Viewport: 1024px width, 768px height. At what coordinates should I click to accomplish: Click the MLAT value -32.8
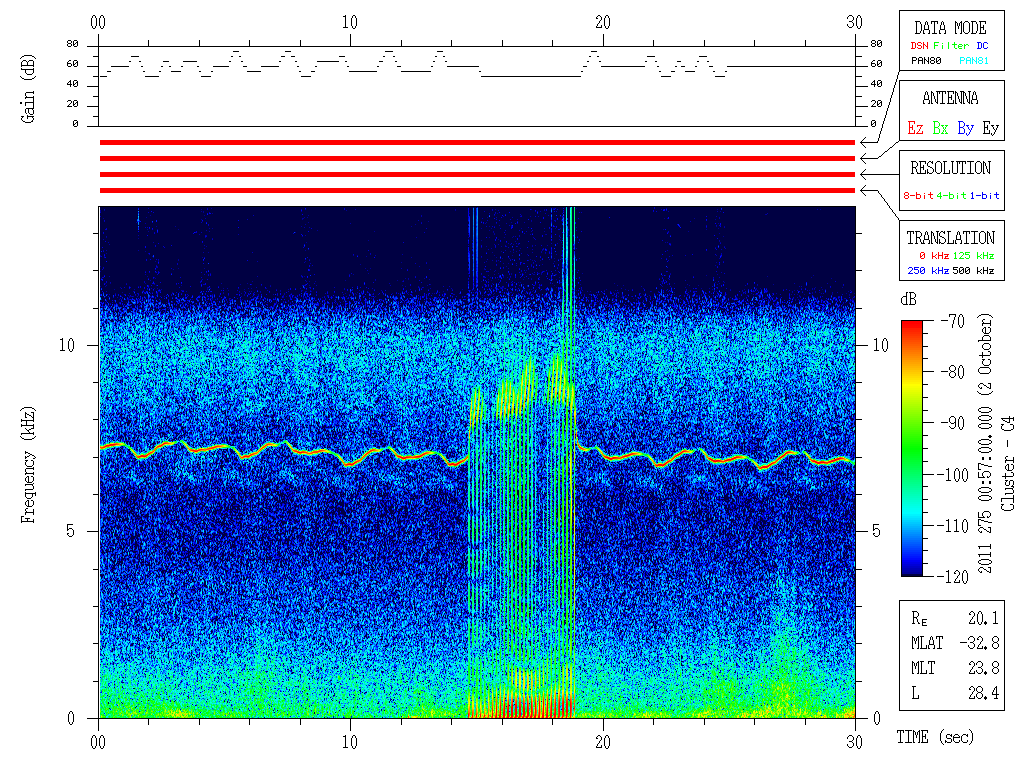(980, 643)
